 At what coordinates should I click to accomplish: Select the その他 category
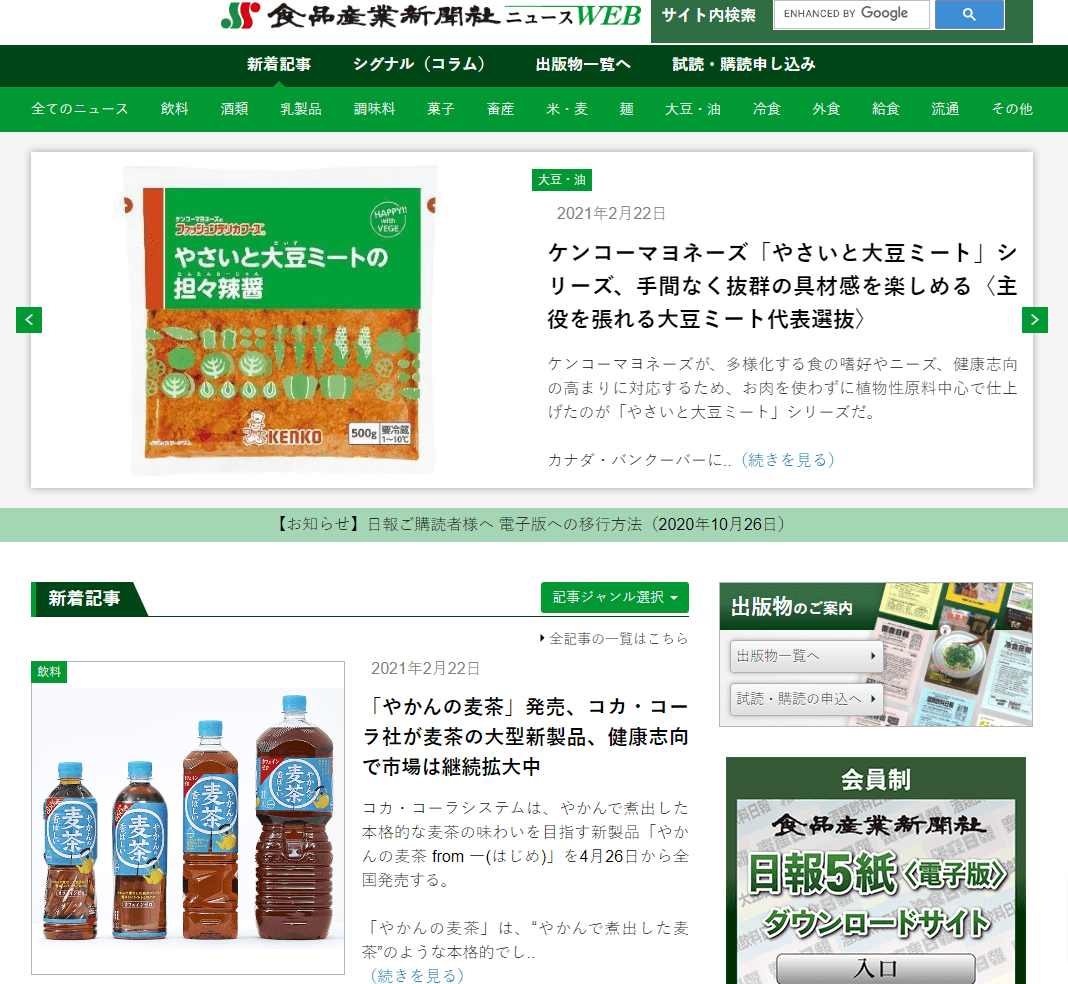pyautogui.click(x=1012, y=109)
